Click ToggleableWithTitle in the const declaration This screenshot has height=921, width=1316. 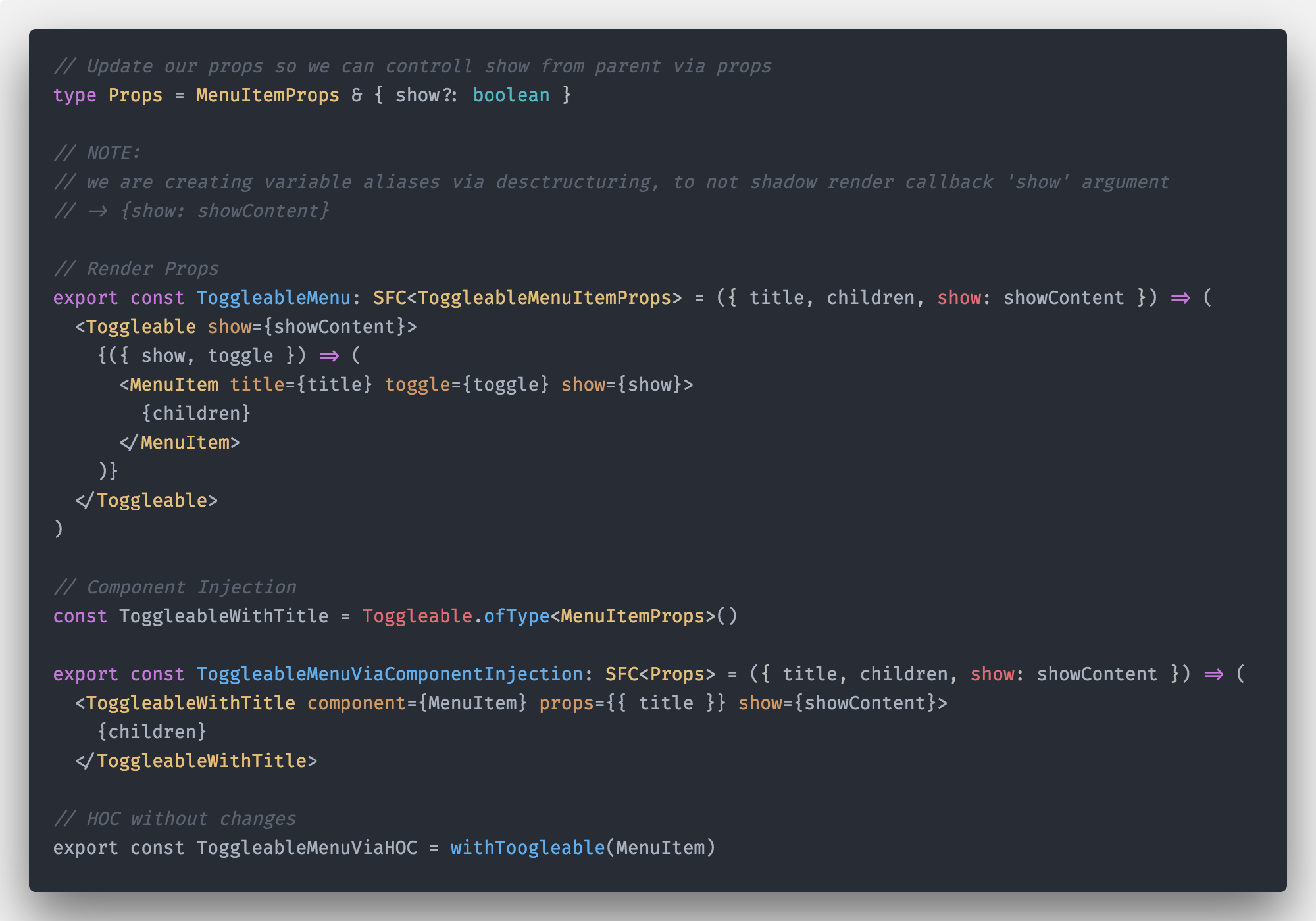224,616
